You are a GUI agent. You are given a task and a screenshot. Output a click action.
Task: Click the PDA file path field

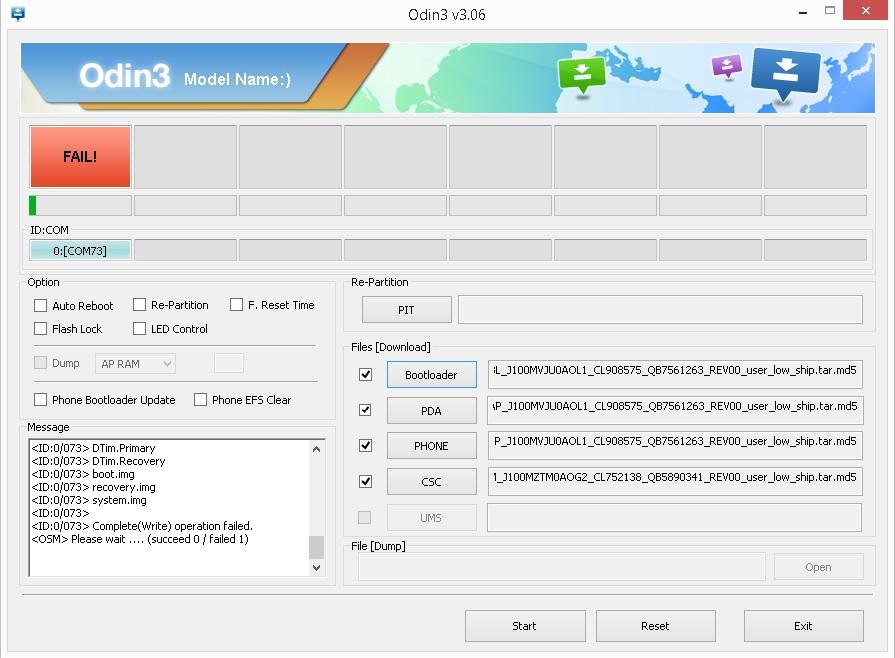point(675,410)
